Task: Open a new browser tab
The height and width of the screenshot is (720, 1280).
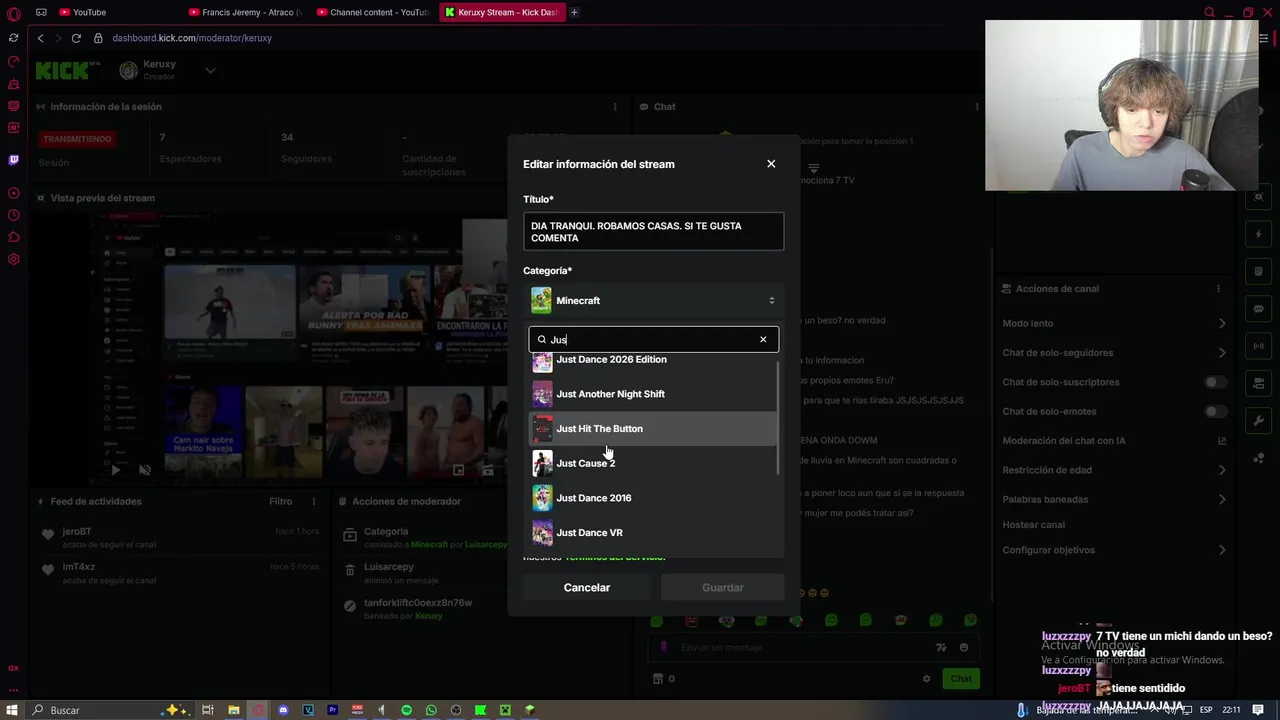Action: coord(574,12)
